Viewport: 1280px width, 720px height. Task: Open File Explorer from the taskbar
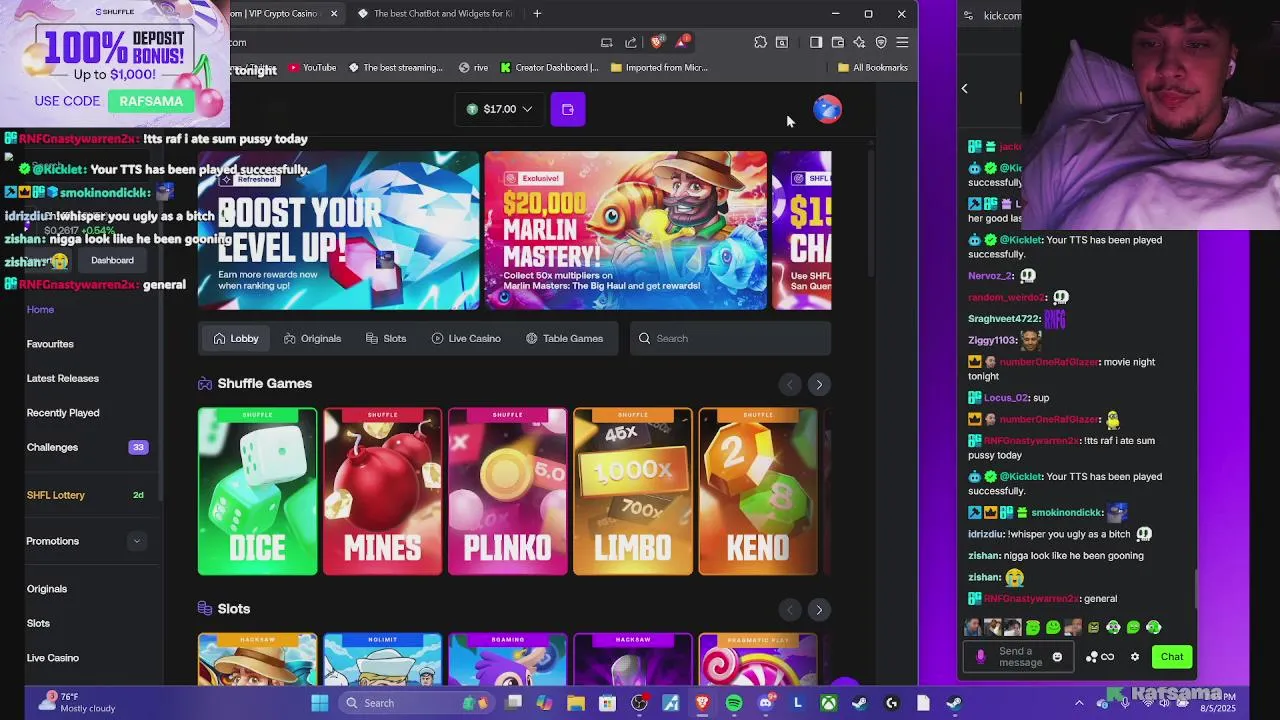pyautogui.click(x=576, y=703)
